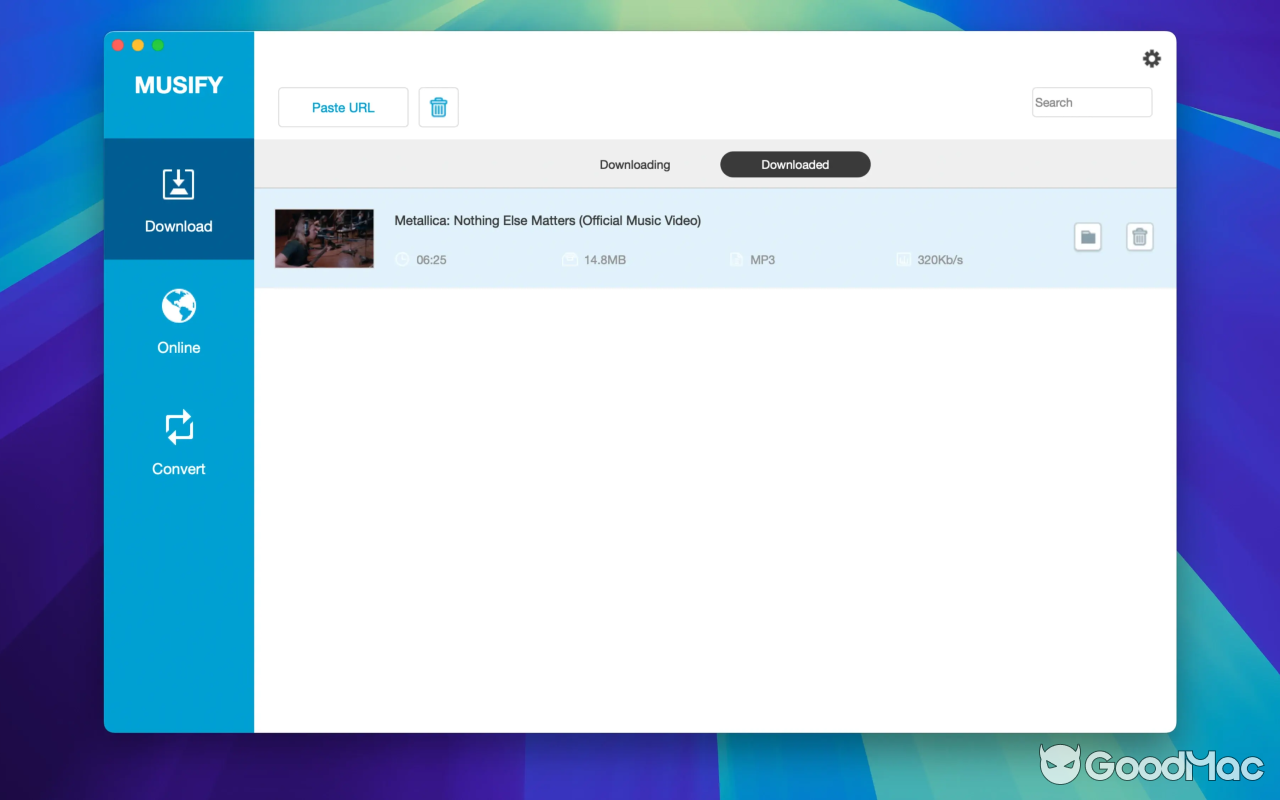Click the file size icon beside 14.8MB
1280x800 pixels.
pos(568,259)
